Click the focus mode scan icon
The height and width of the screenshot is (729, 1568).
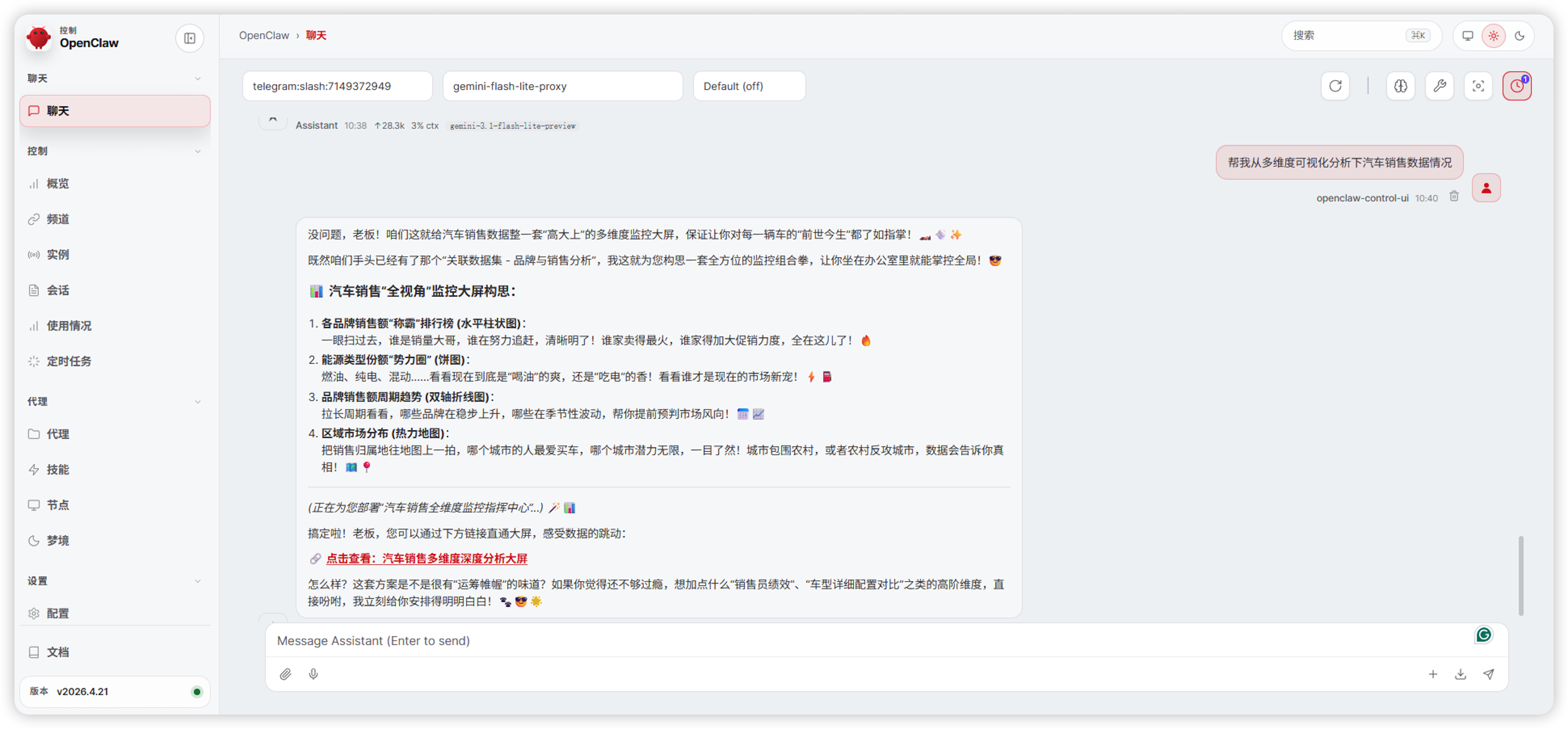1478,86
